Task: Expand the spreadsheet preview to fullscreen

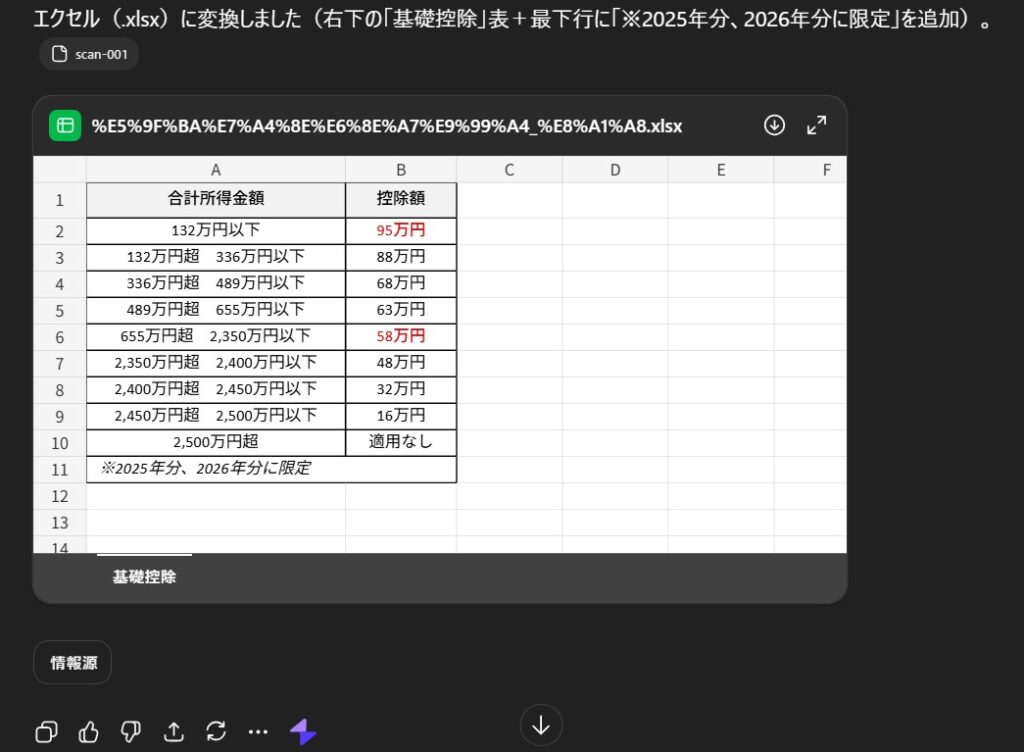Action: pyautogui.click(x=816, y=125)
